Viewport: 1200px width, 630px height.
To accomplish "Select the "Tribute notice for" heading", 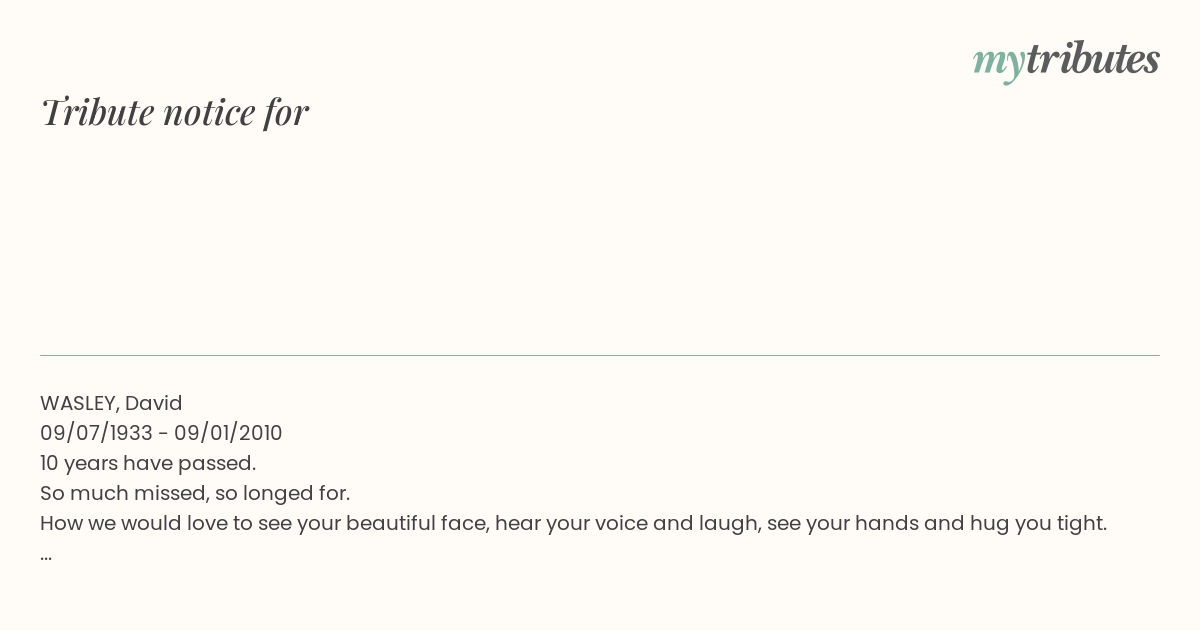I will (x=175, y=112).
